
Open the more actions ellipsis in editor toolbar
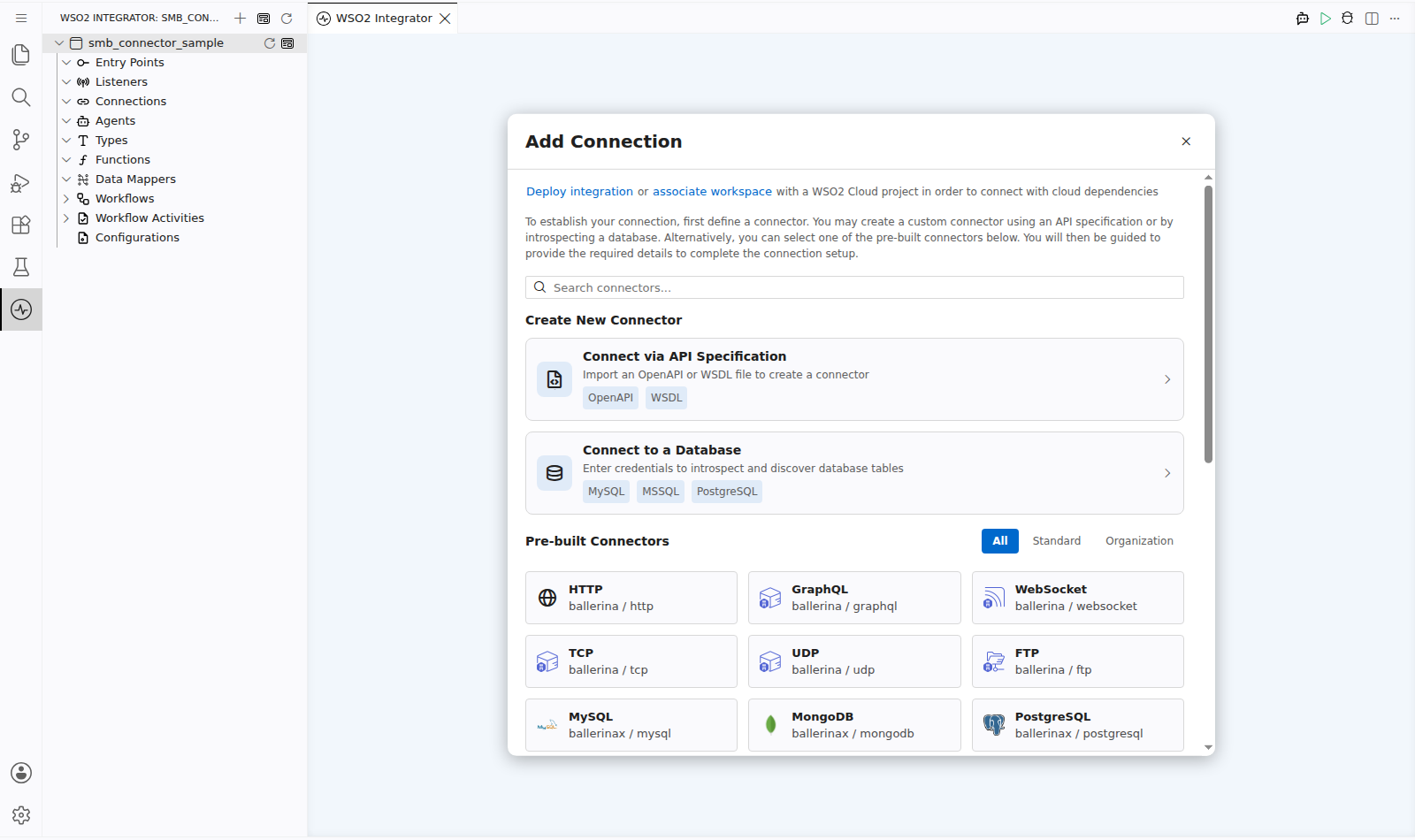point(1395,18)
